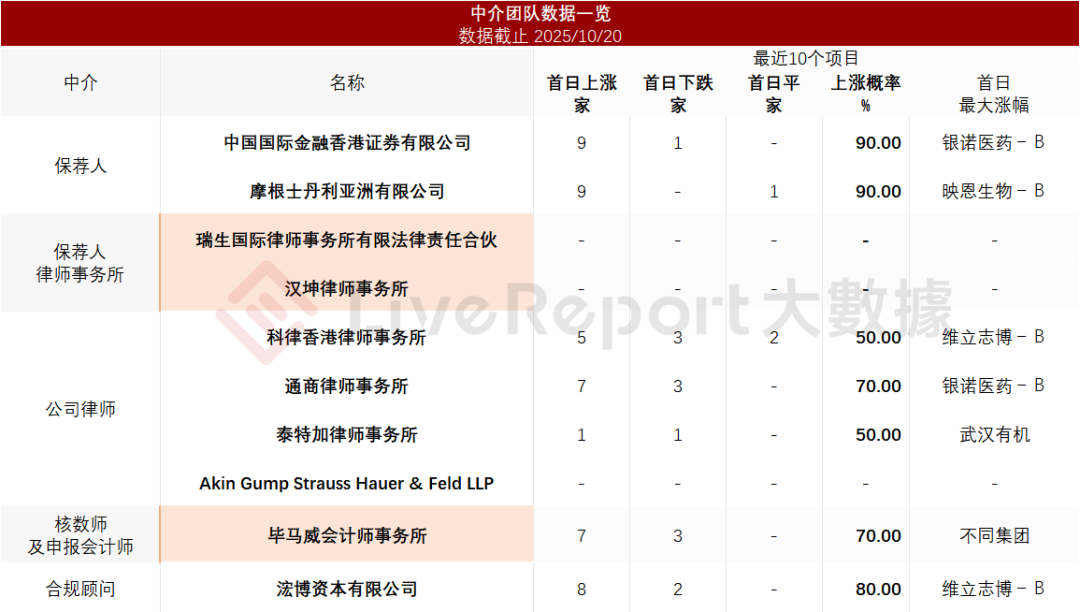Click 维立志博－B in 浤博资本 row

coord(993,589)
